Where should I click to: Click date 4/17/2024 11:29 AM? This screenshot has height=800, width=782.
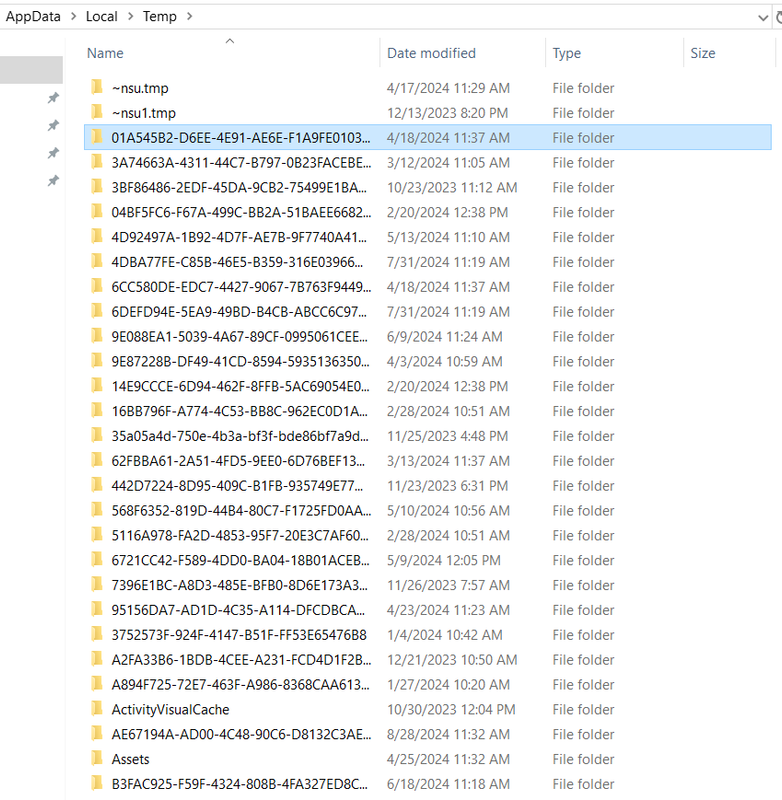coord(448,88)
